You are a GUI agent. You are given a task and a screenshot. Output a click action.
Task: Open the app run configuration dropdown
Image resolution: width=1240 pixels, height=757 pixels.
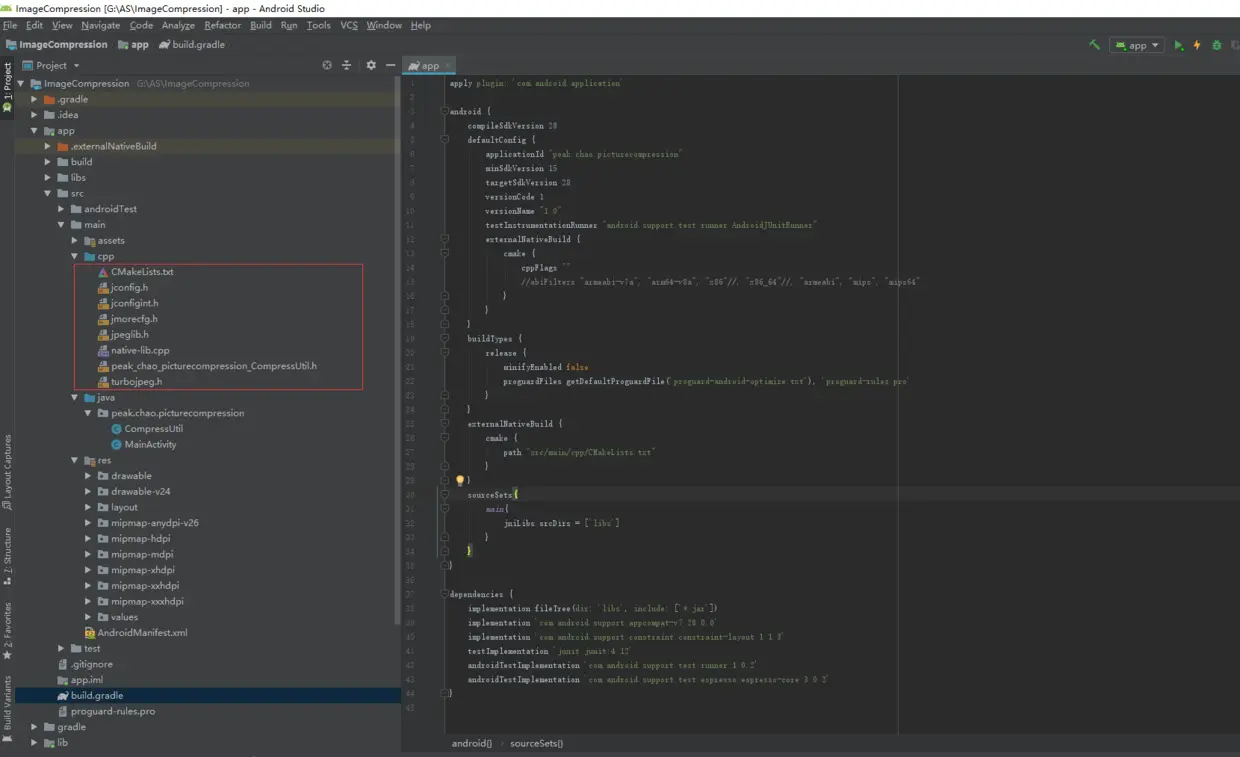pos(1136,45)
